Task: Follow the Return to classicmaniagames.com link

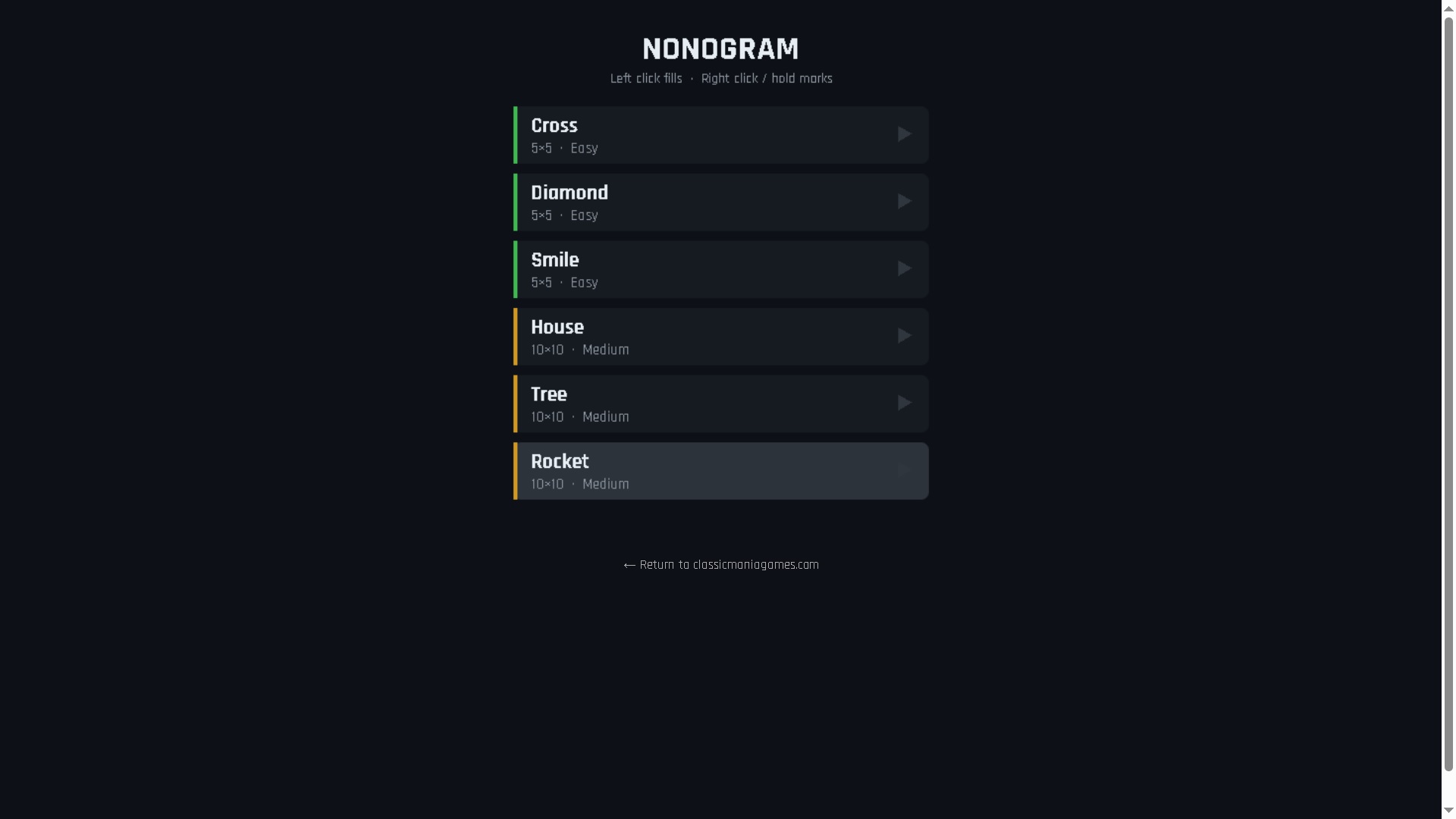Action: point(720,564)
